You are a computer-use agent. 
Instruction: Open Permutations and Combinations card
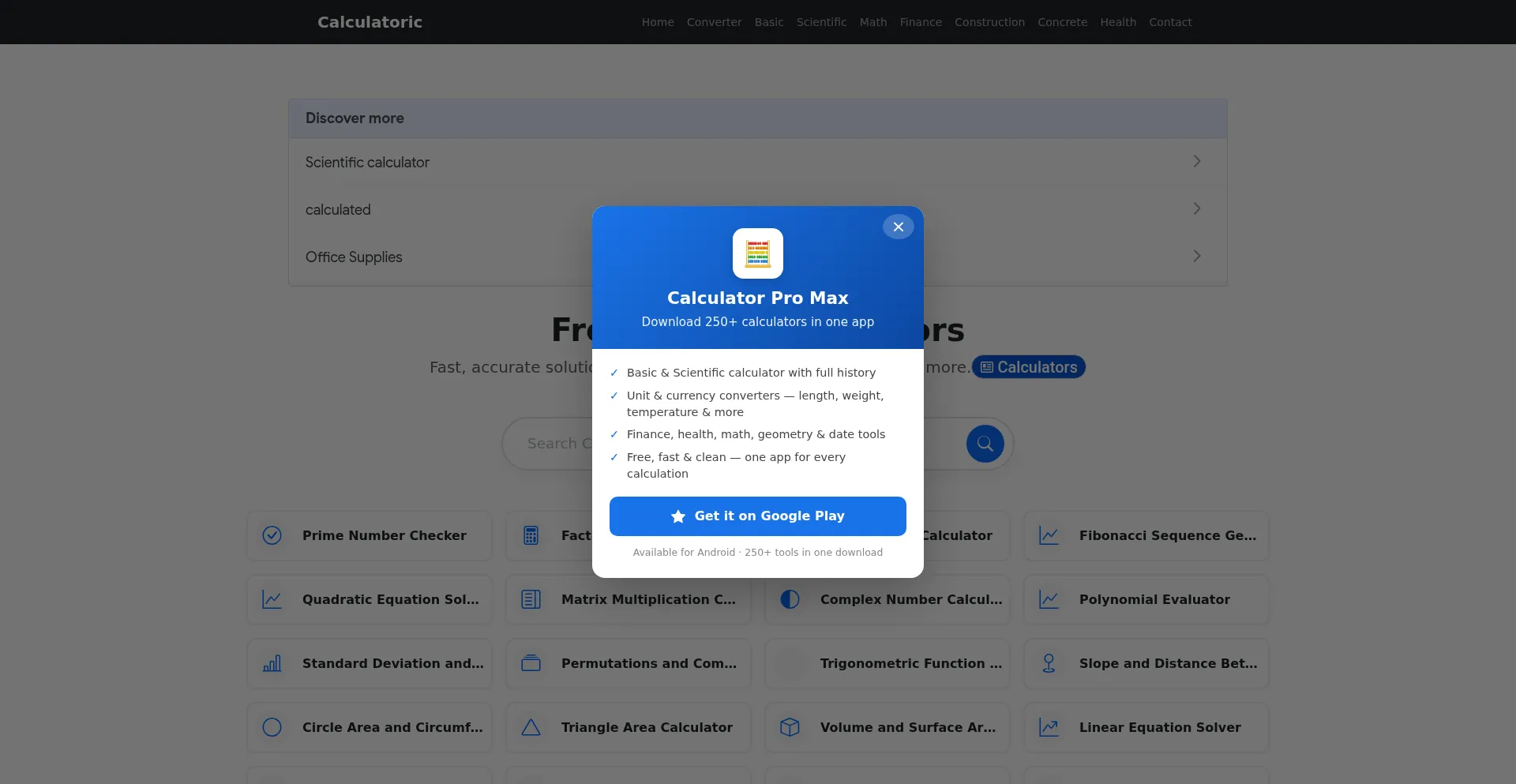pos(629,663)
